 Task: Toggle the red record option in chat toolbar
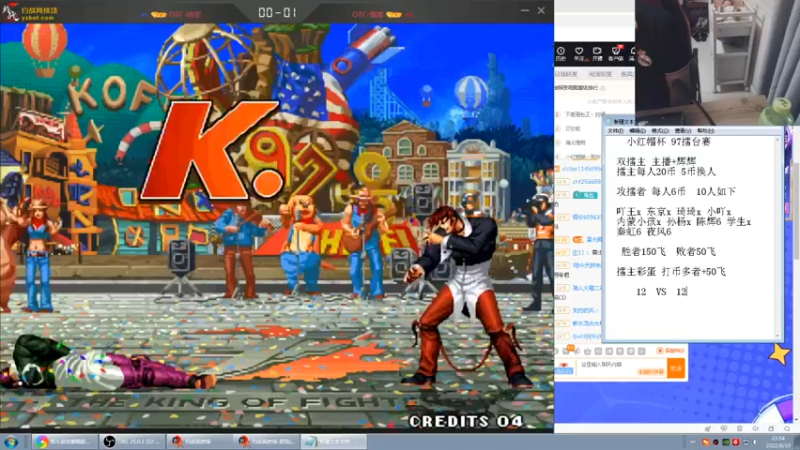(x=671, y=351)
